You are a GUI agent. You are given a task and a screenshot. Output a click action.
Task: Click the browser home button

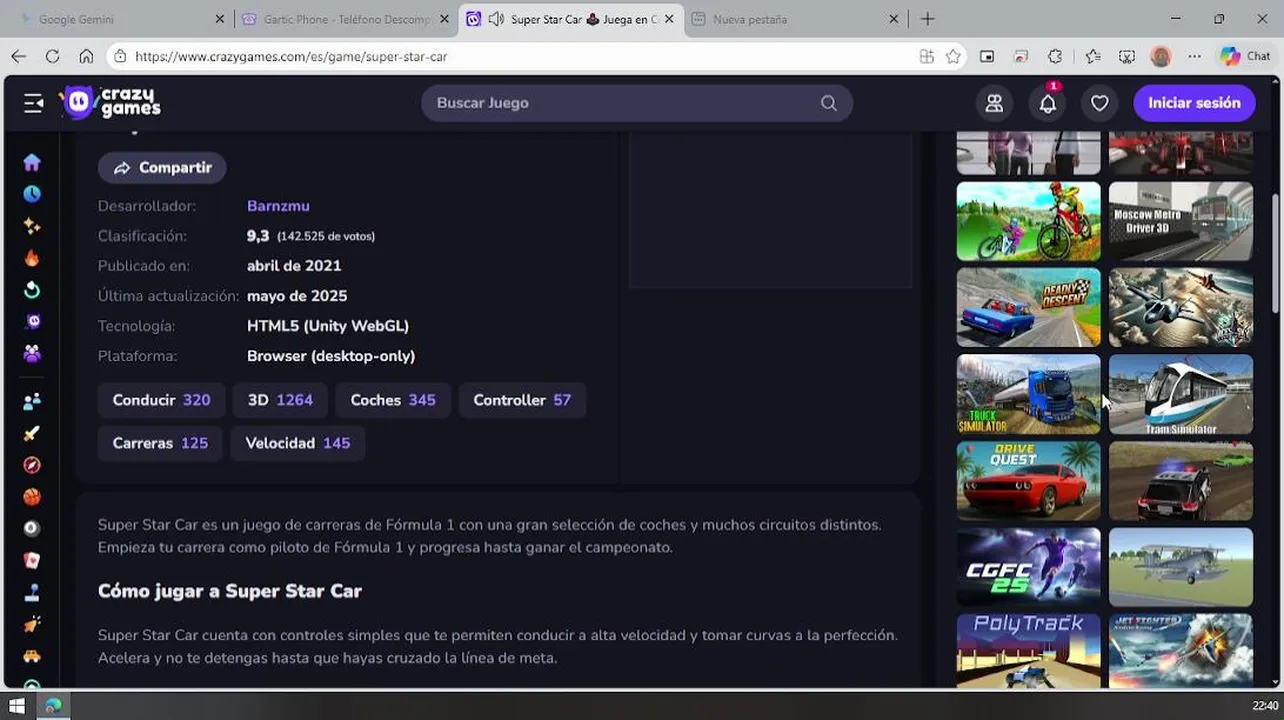click(x=86, y=57)
